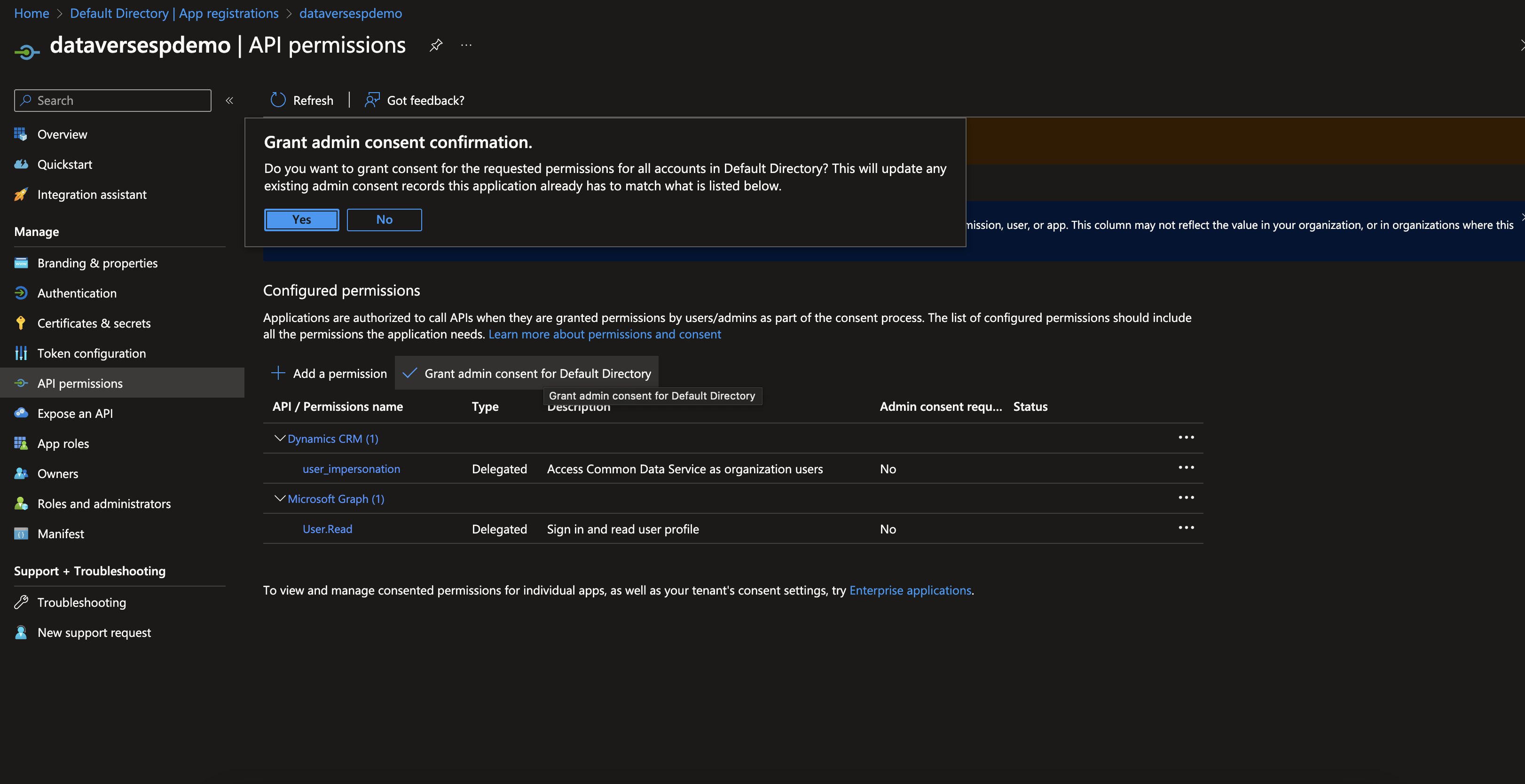1525x784 pixels.
Task: Click the Token configuration bars icon
Action: pos(21,353)
